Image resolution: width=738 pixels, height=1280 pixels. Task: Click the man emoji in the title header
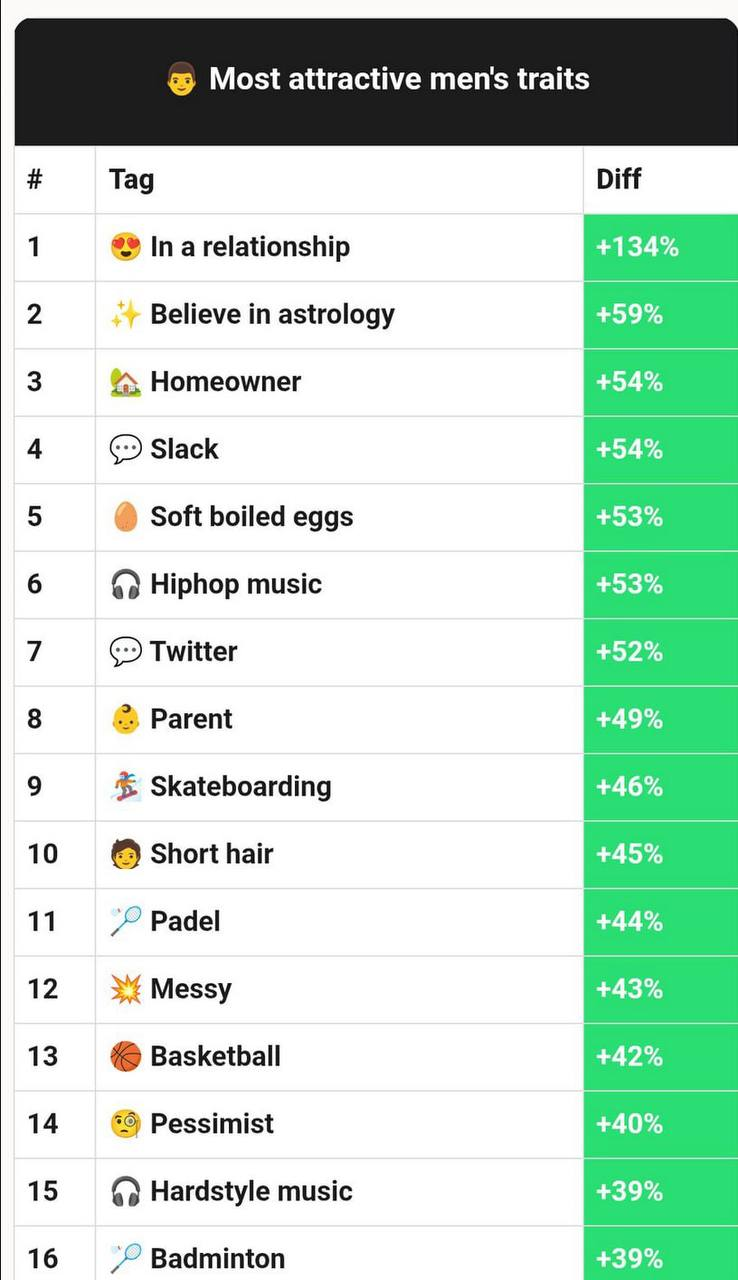(181, 79)
